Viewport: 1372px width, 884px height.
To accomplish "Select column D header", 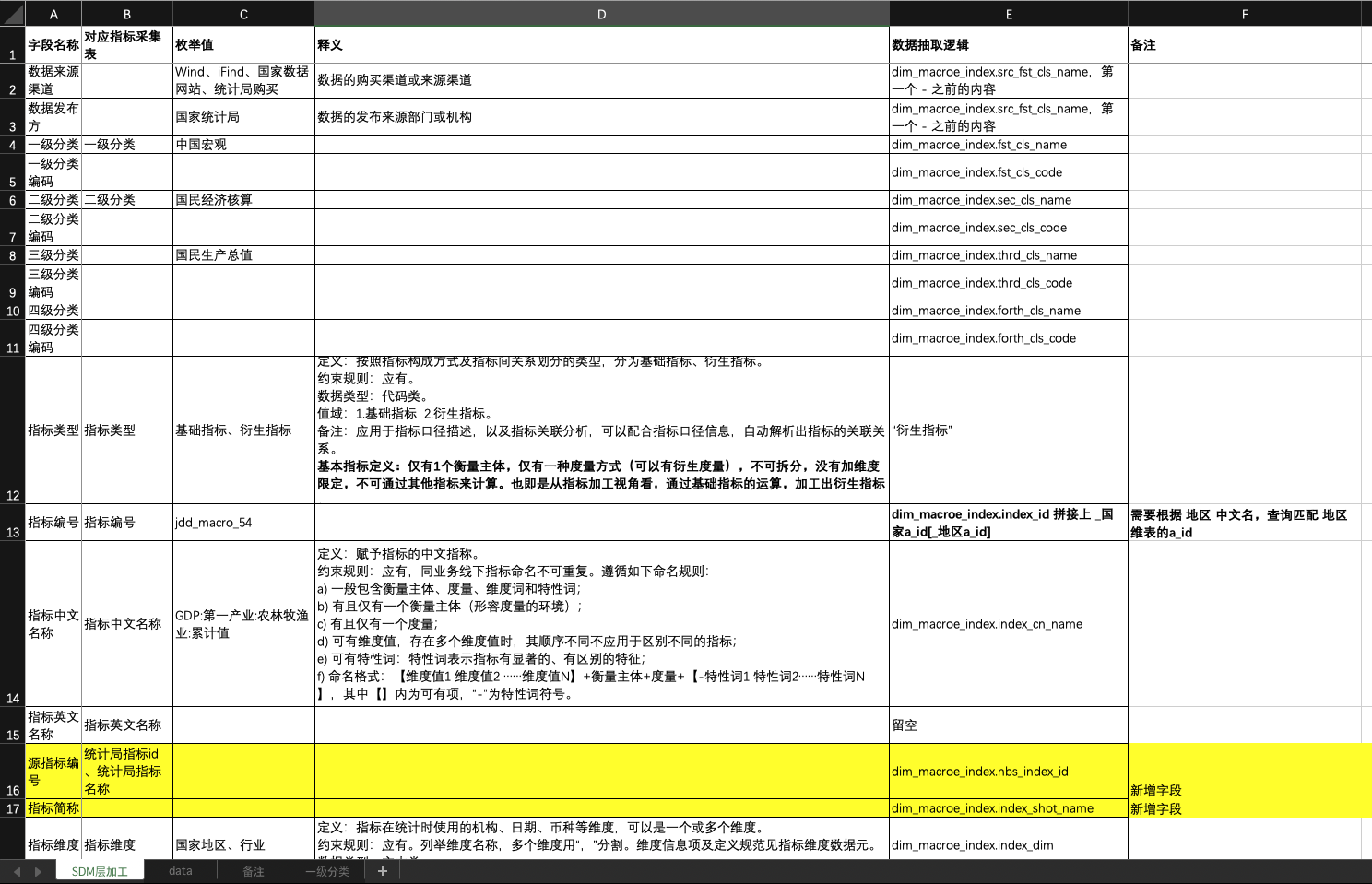I will [602, 14].
